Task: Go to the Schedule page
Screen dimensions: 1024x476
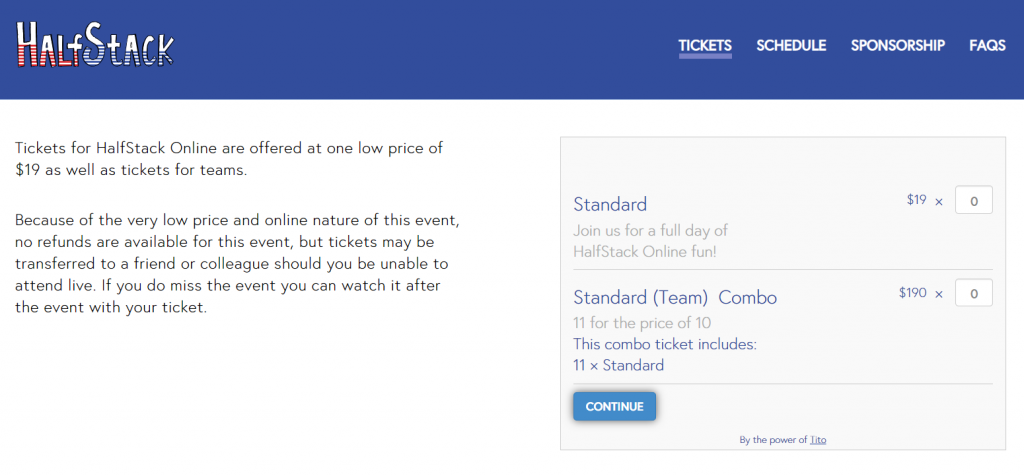Action: click(x=791, y=46)
